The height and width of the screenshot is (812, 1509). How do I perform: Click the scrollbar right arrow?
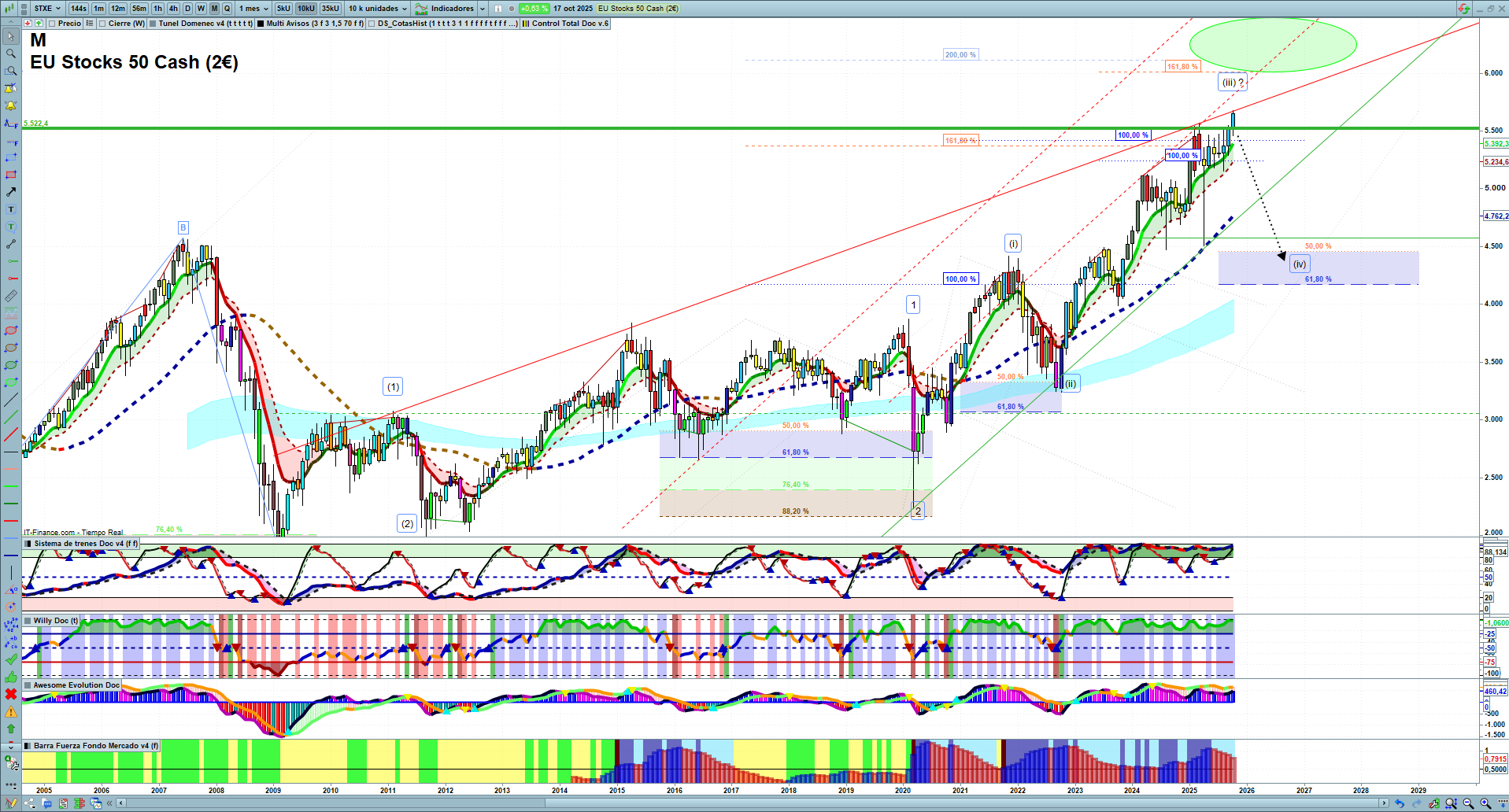(x=1385, y=803)
